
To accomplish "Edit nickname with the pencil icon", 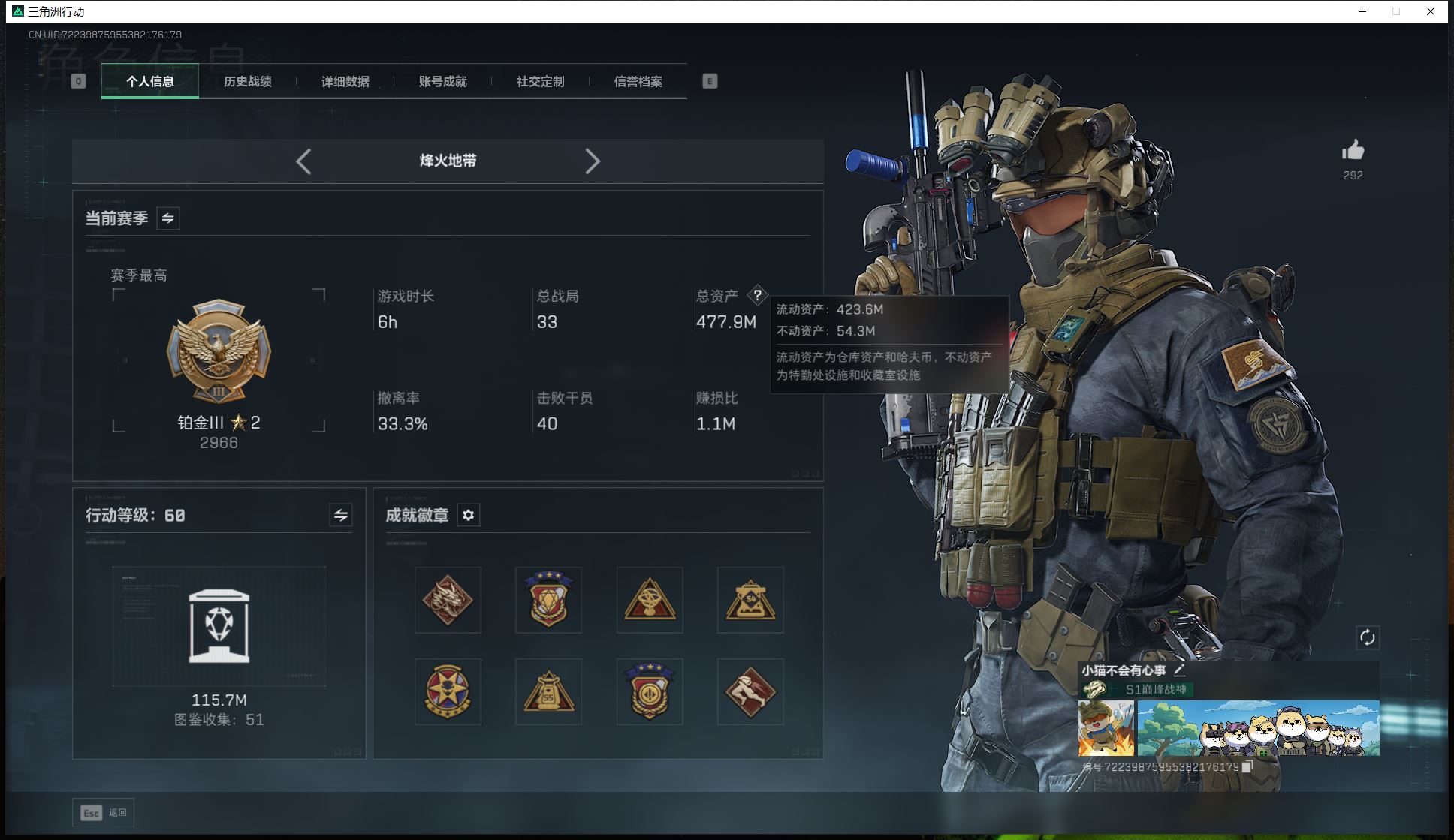I will [x=1179, y=670].
